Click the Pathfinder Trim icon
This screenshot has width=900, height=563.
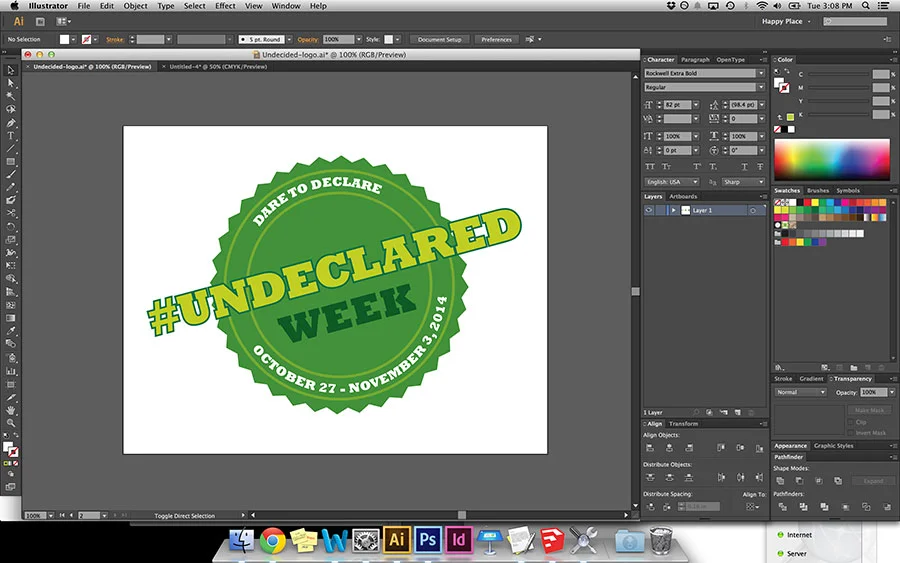click(804, 507)
